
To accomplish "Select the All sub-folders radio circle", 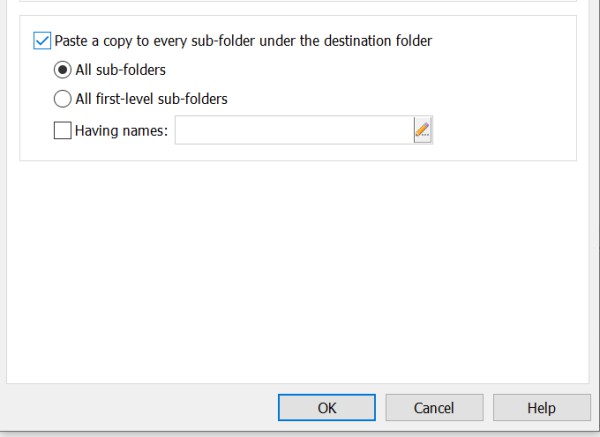I will [62, 70].
